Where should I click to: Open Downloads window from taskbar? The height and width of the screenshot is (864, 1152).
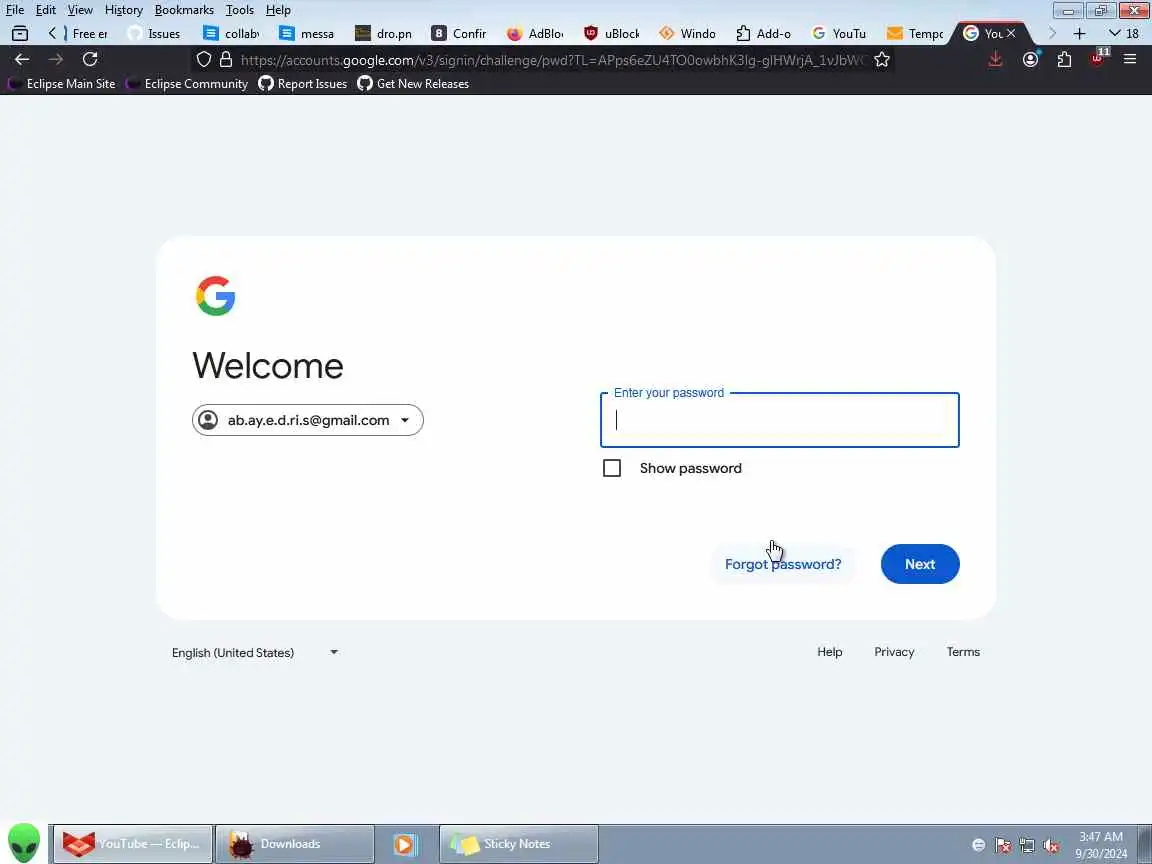[x=295, y=844]
